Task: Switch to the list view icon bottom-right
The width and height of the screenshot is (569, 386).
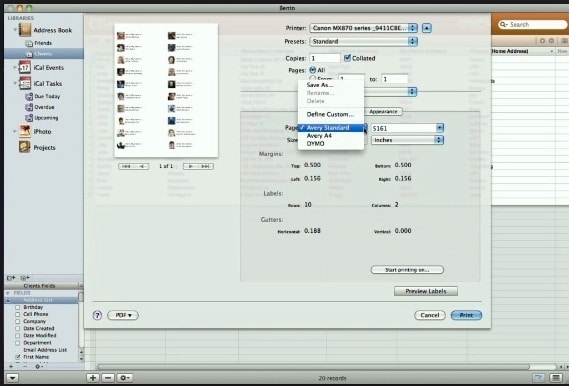Action: [x=555, y=378]
